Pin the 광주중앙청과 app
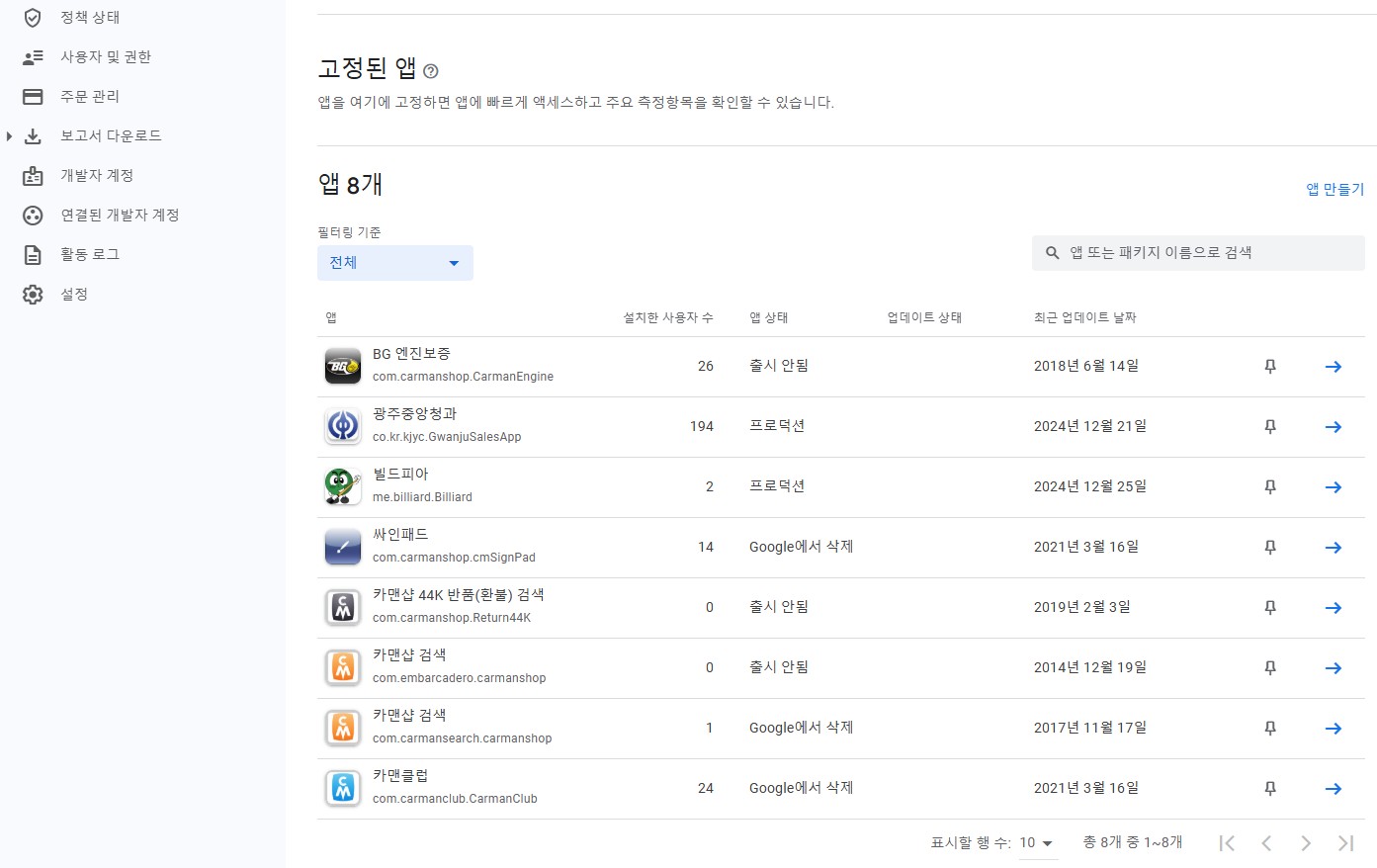Viewport: 1377px width, 868px height. coord(1270,427)
